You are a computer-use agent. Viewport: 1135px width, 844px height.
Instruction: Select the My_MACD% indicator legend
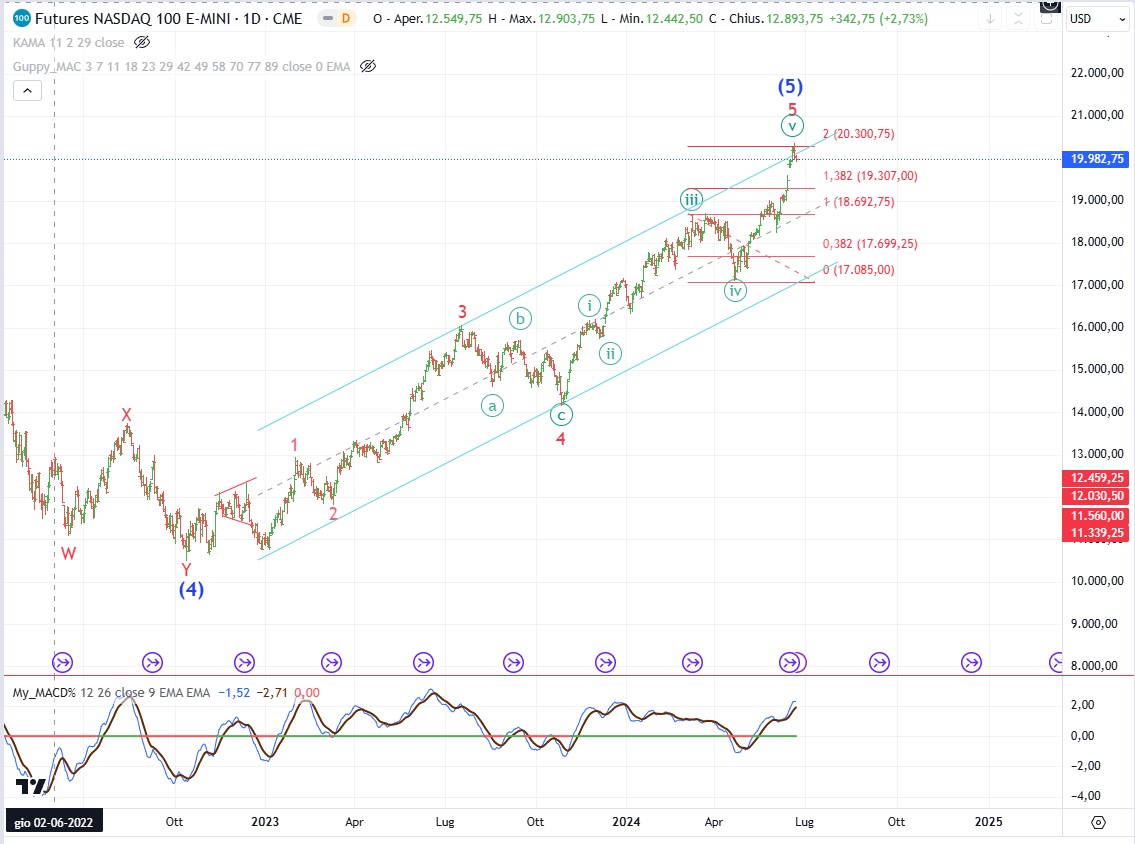click(x=111, y=693)
